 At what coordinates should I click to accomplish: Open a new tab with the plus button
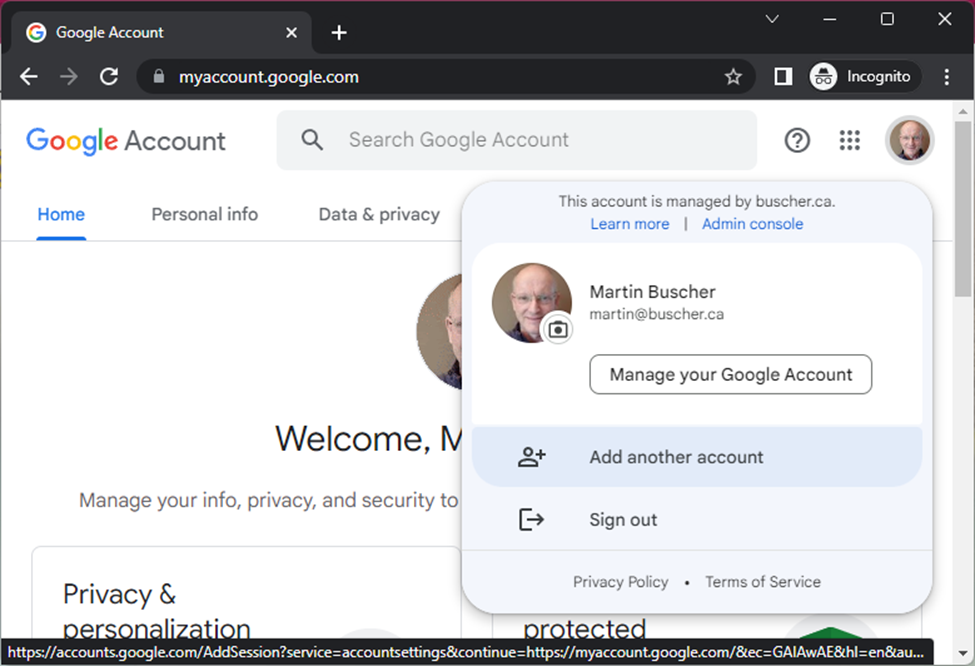(x=339, y=32)
